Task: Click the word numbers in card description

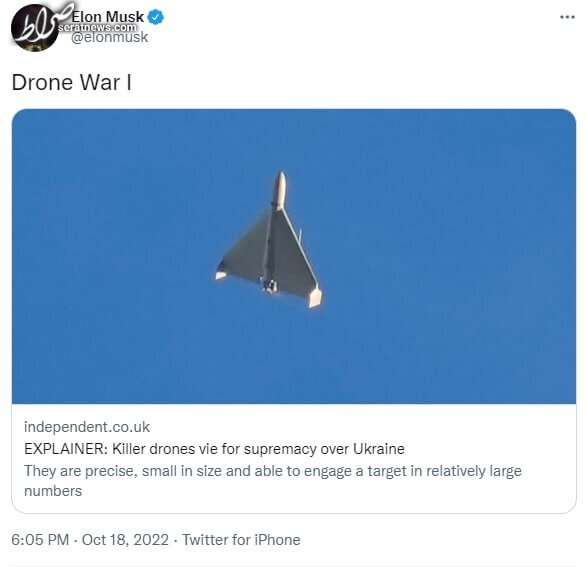Action: pos(53,491)
